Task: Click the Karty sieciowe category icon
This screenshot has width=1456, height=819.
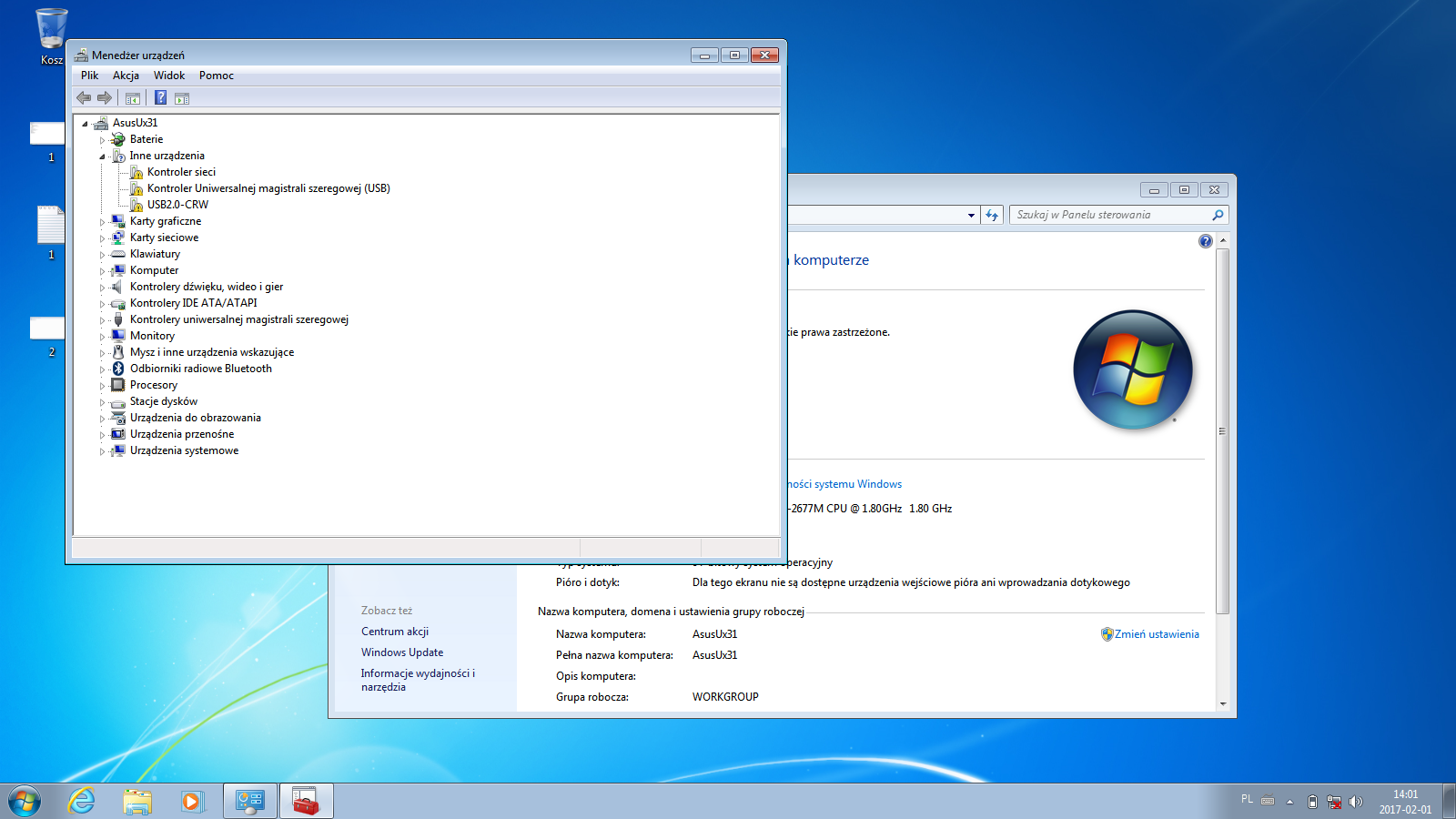Action: (x=118, y=238)
